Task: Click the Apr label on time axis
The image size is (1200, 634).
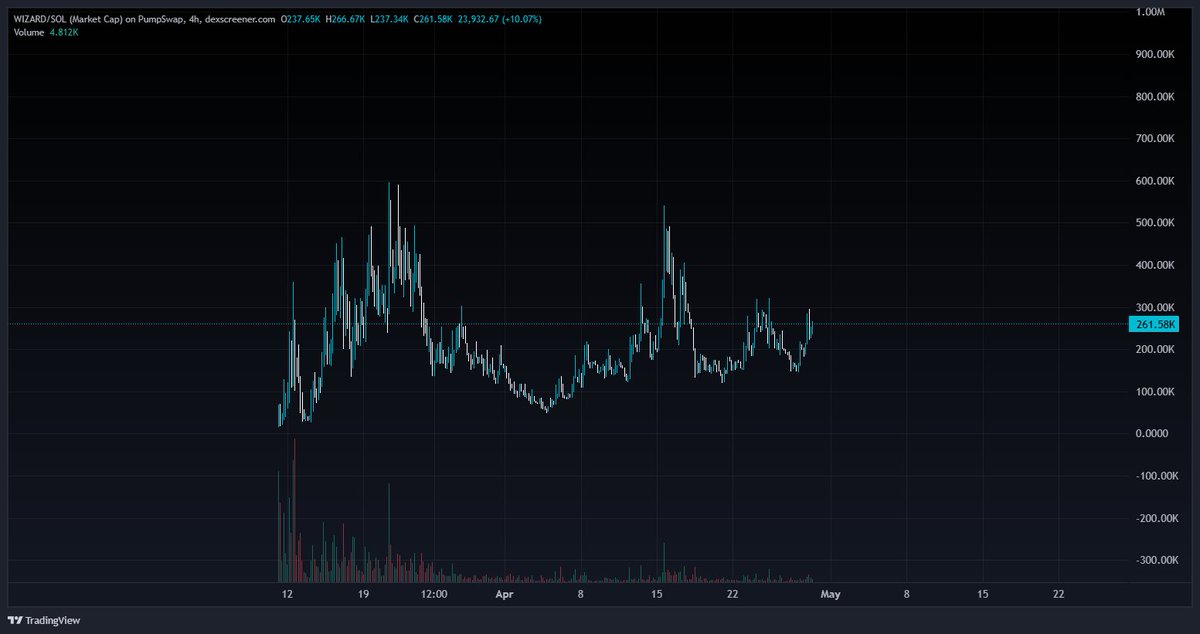Action: point(505,594)
